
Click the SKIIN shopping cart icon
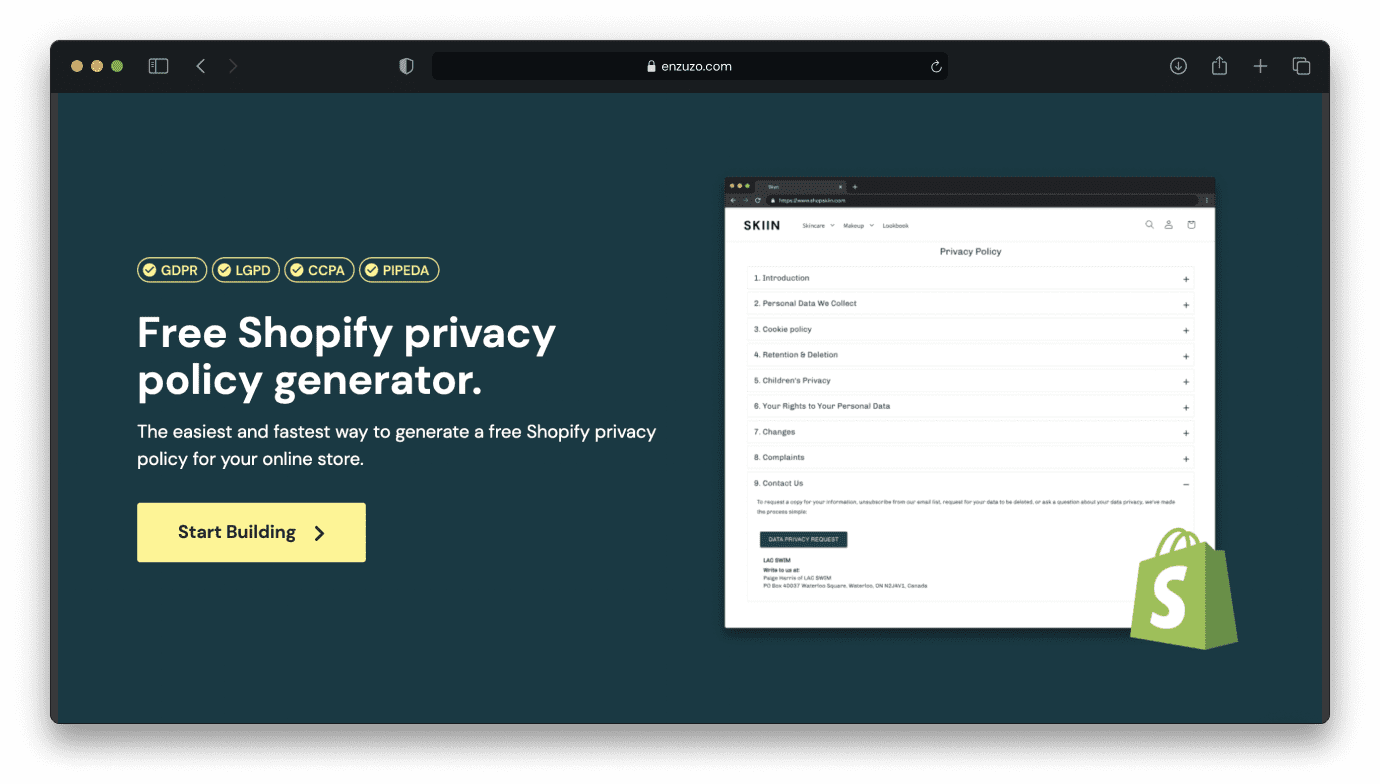point(1191,225)
